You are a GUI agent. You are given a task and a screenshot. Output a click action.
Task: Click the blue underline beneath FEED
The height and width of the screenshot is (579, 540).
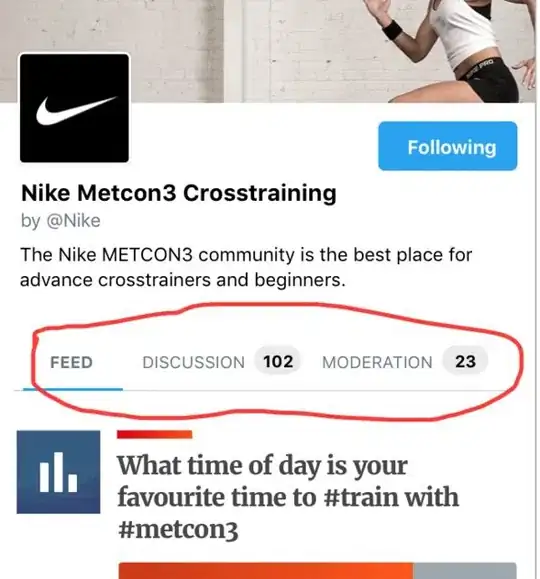point(73,389)
